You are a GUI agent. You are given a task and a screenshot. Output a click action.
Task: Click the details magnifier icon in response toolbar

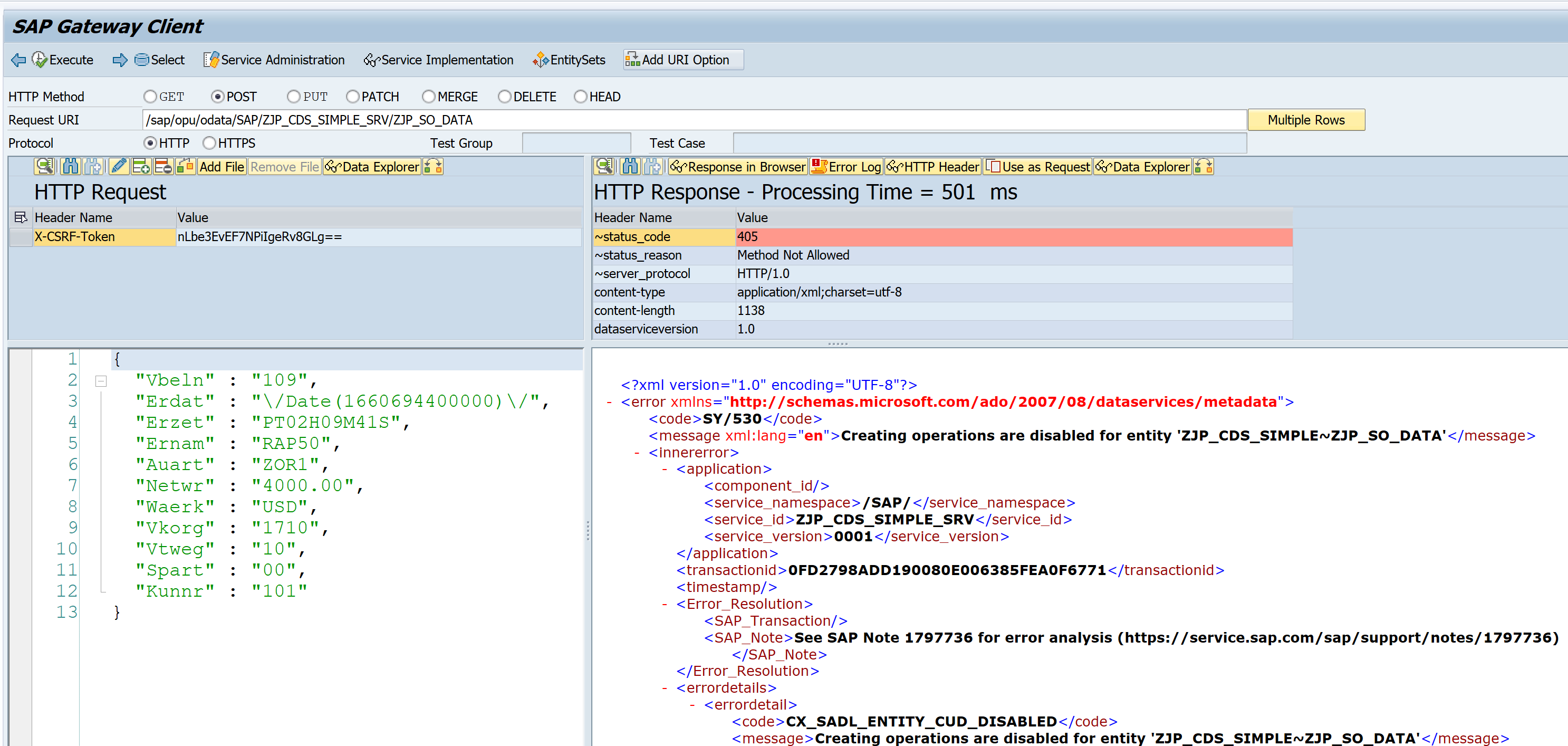(604, 166)
